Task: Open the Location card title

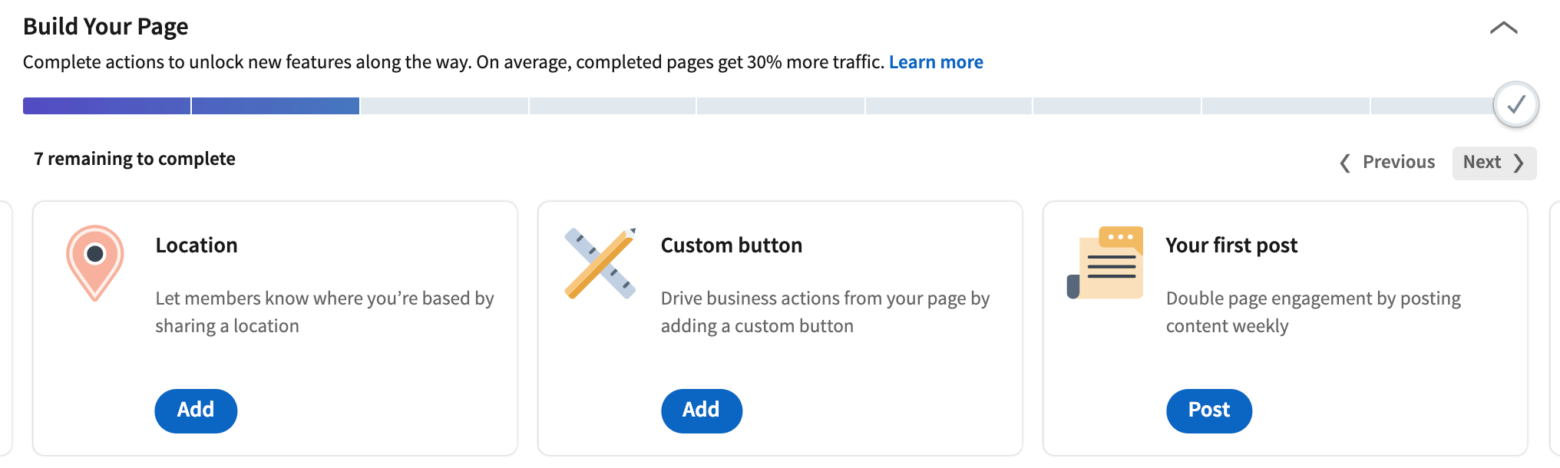Action: point(196,245)
